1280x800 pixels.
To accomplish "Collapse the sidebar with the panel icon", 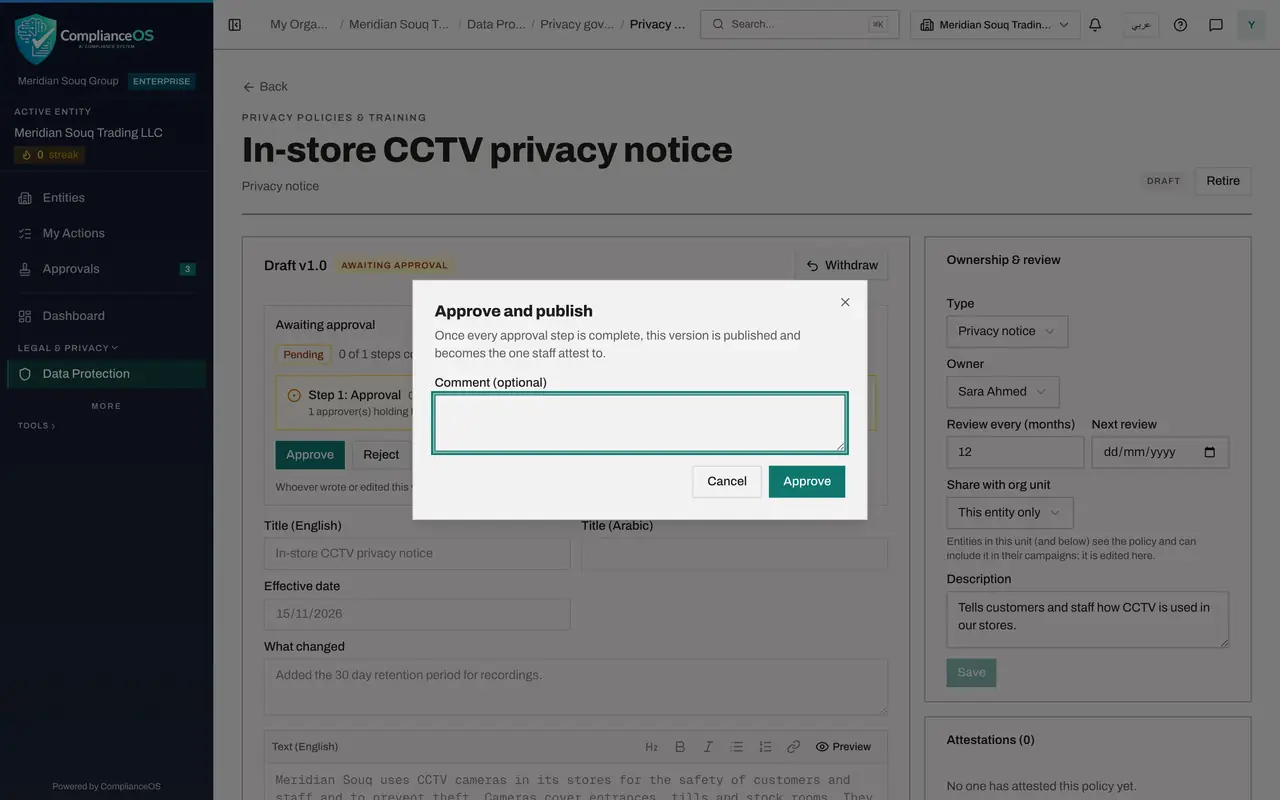I will pyautogui.click(x=235, y=25).
